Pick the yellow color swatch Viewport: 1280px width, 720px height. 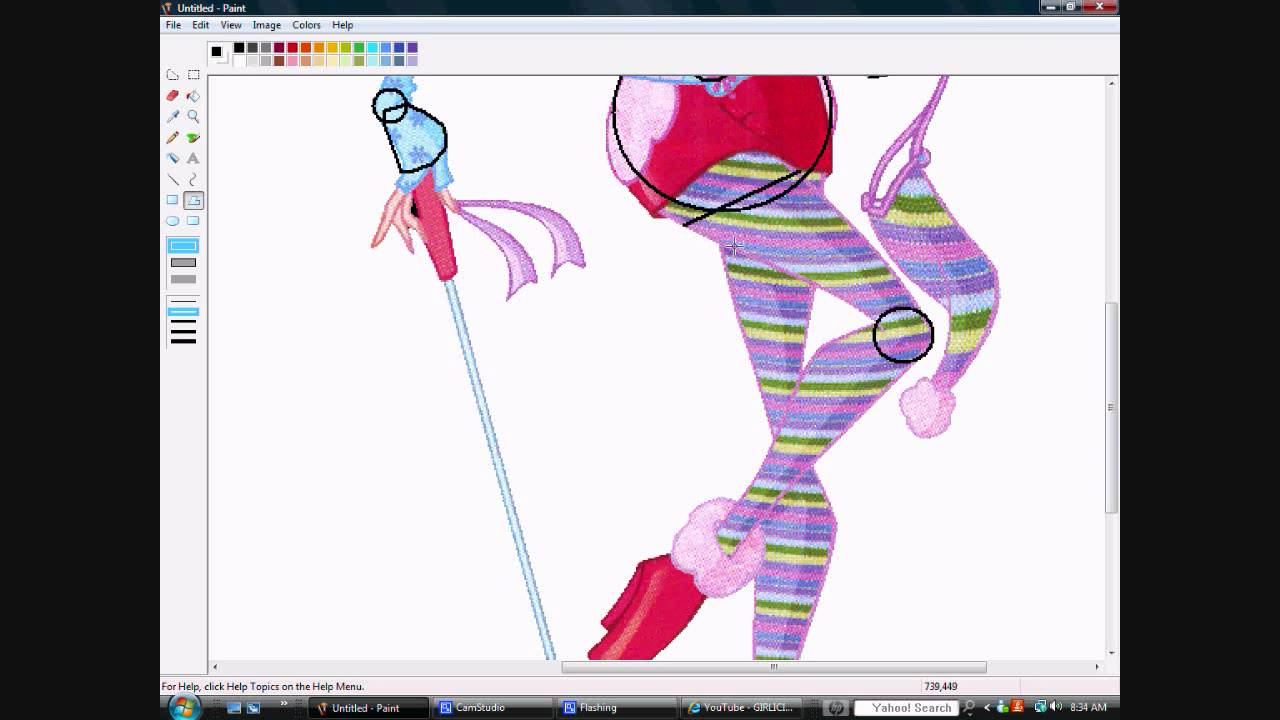click(332, 47)
